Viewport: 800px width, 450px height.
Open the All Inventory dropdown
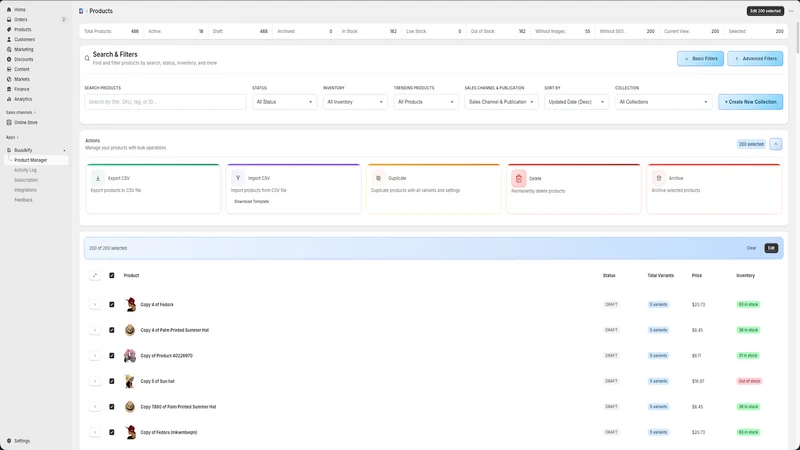click(355, 102)
